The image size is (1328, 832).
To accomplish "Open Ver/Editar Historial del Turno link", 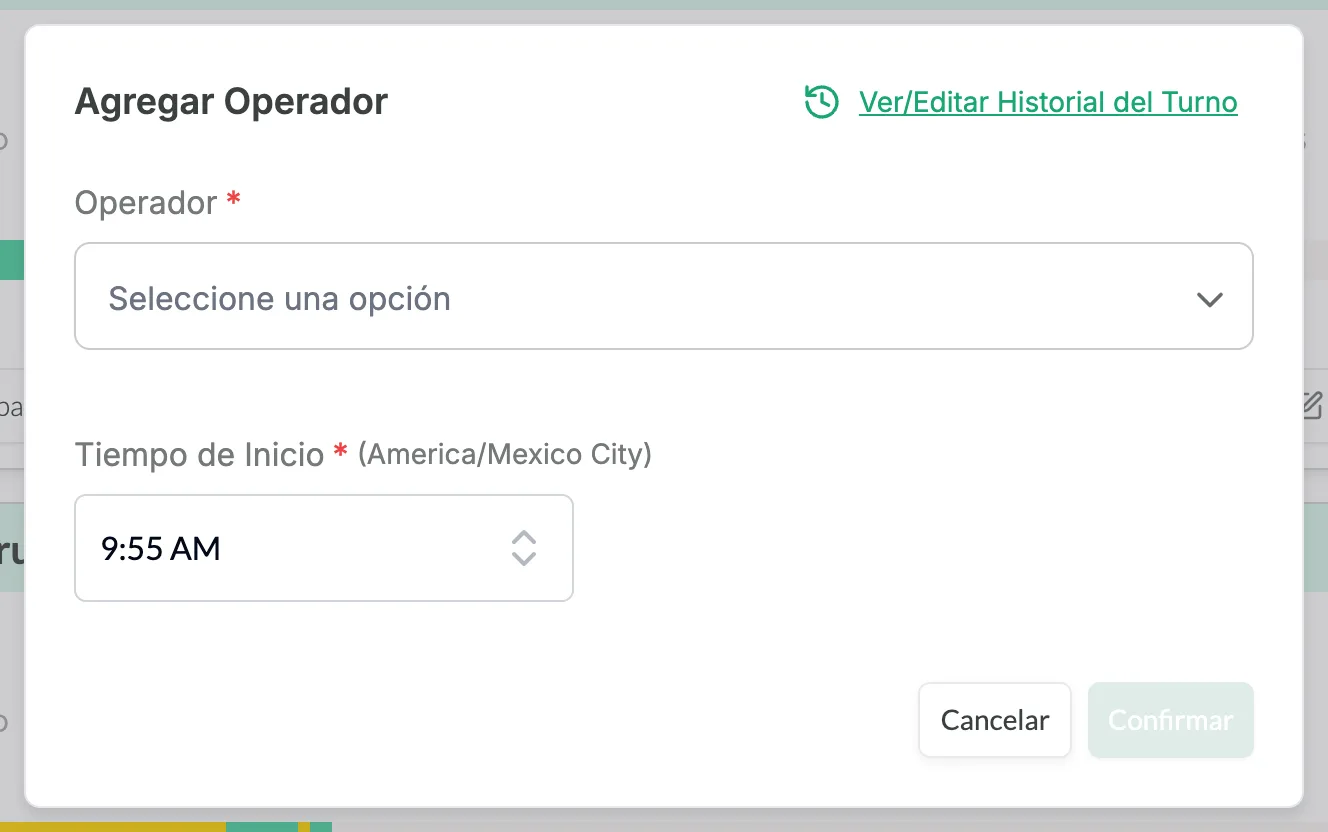I will [x=1048, y=102].
